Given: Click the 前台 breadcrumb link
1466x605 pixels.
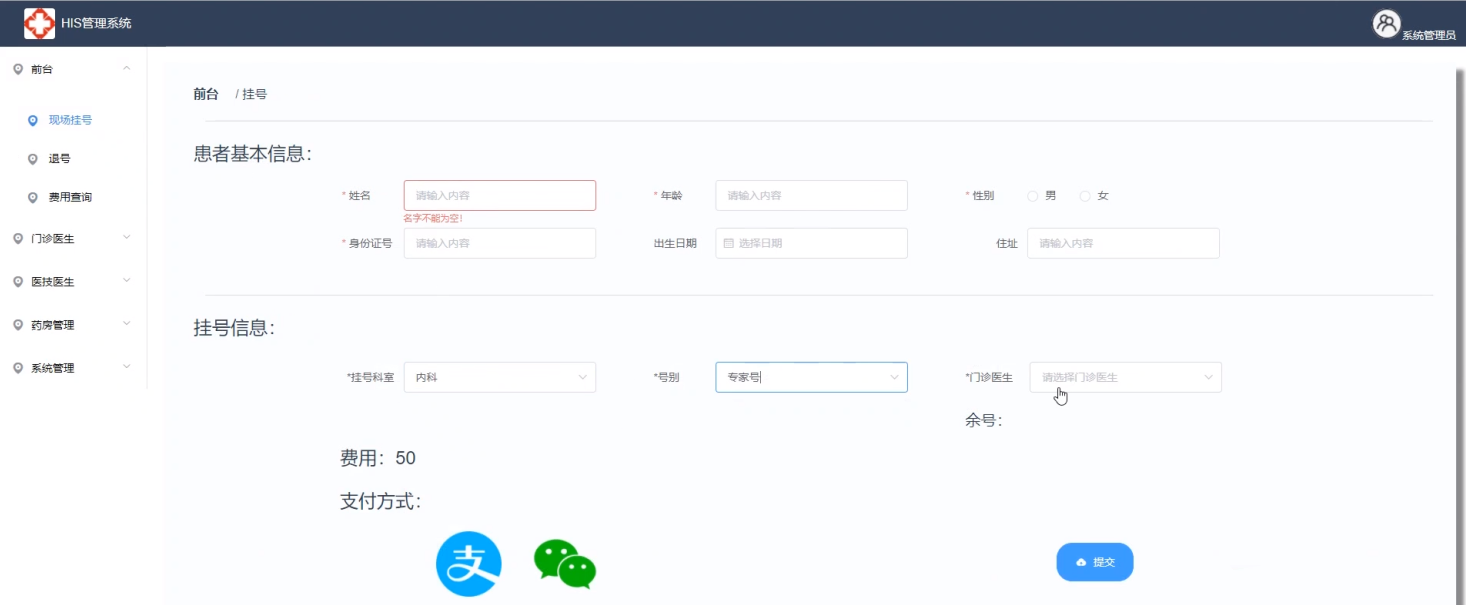Looking at the screenshot, I should click(206, 94).
